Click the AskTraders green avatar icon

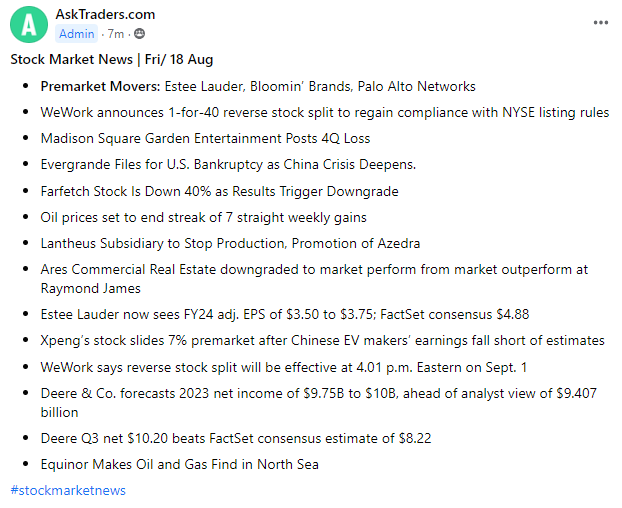pos(35,24)
